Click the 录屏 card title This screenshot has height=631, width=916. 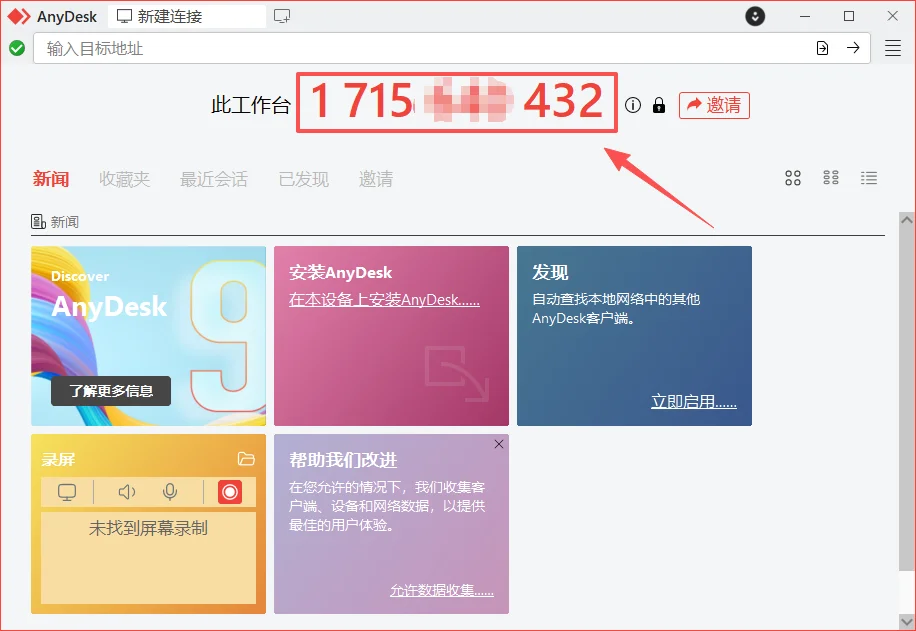[x=58, y=459]
